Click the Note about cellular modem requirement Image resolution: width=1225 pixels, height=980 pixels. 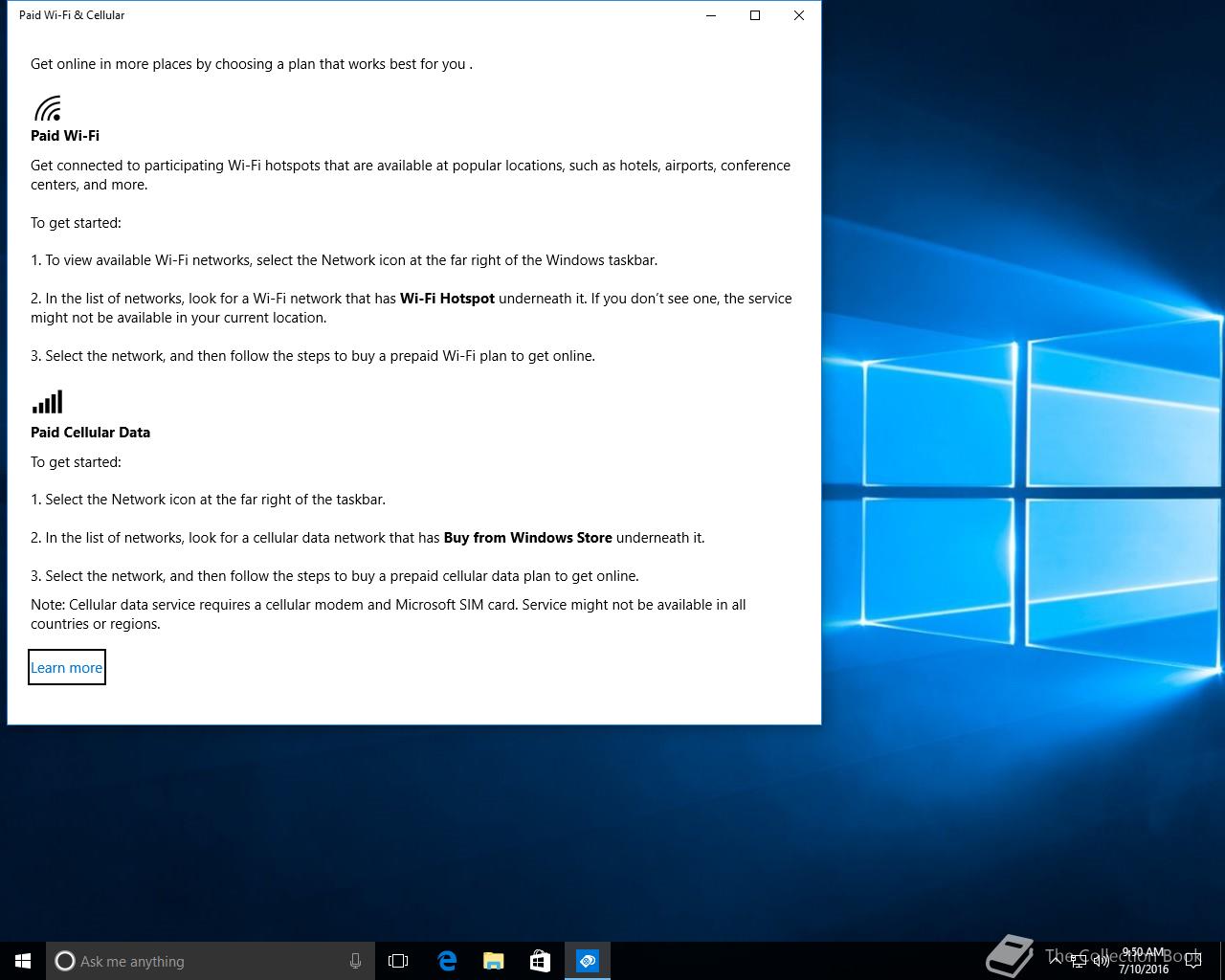tap(389, 614)
